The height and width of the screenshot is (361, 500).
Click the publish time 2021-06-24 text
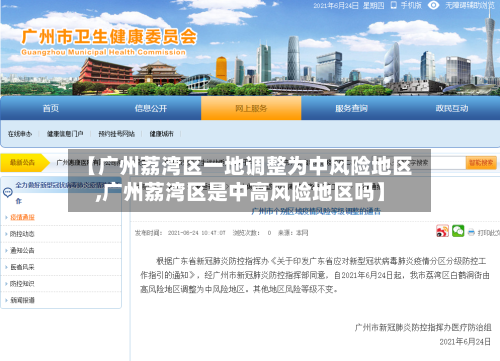(197, 233)
